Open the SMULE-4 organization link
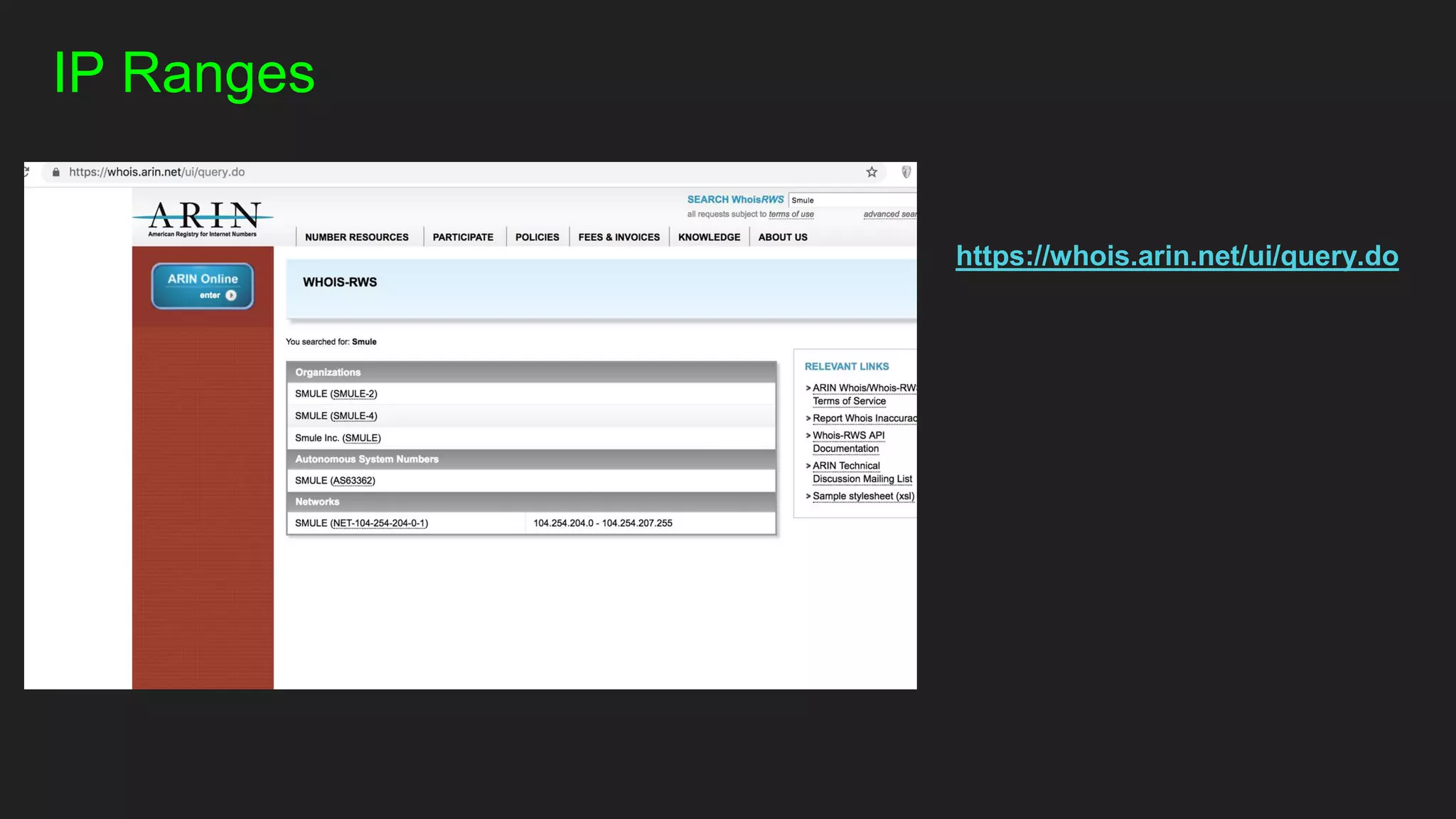 tap(354, 416)
